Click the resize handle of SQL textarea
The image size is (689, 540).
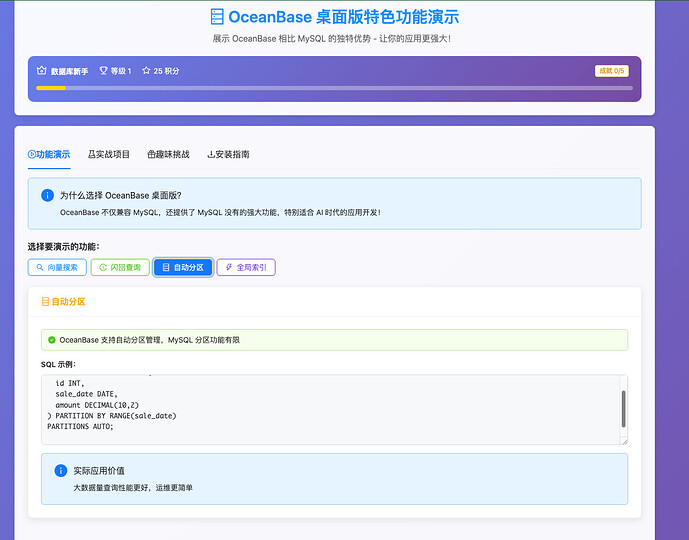pos(624,441)
